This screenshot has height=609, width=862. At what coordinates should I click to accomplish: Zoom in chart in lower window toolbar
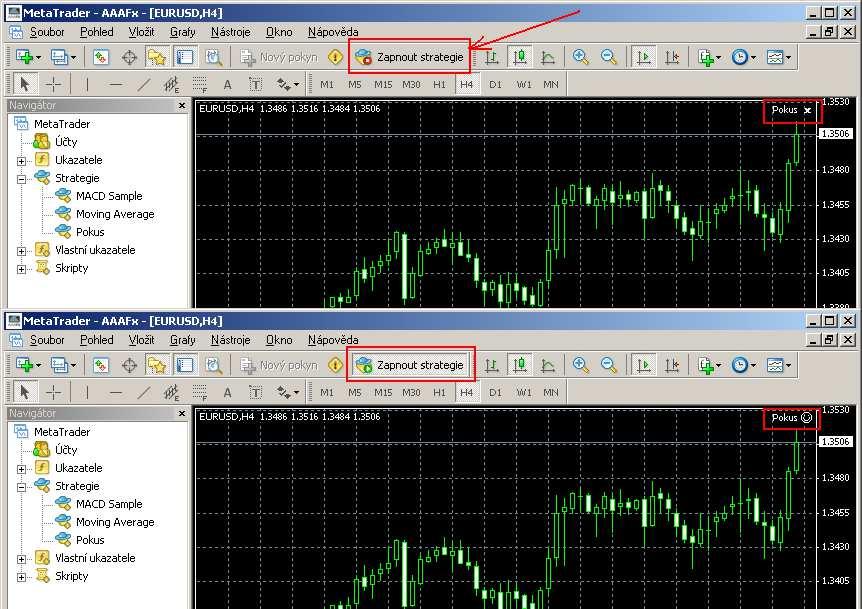click(x=581, y=365)
